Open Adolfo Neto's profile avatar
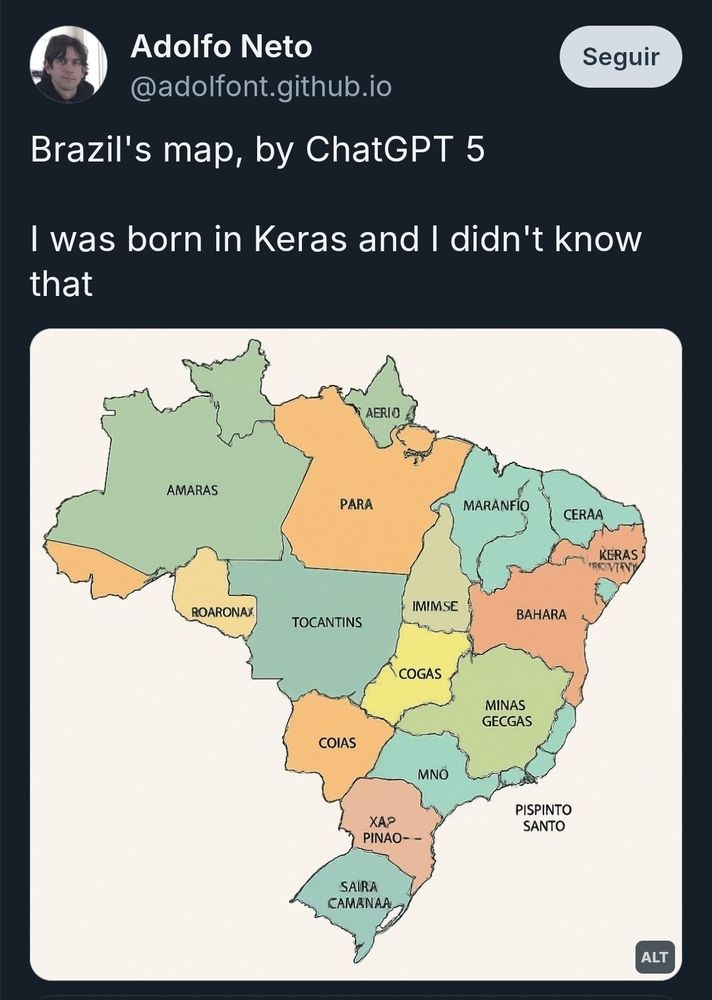 [68, 64]
